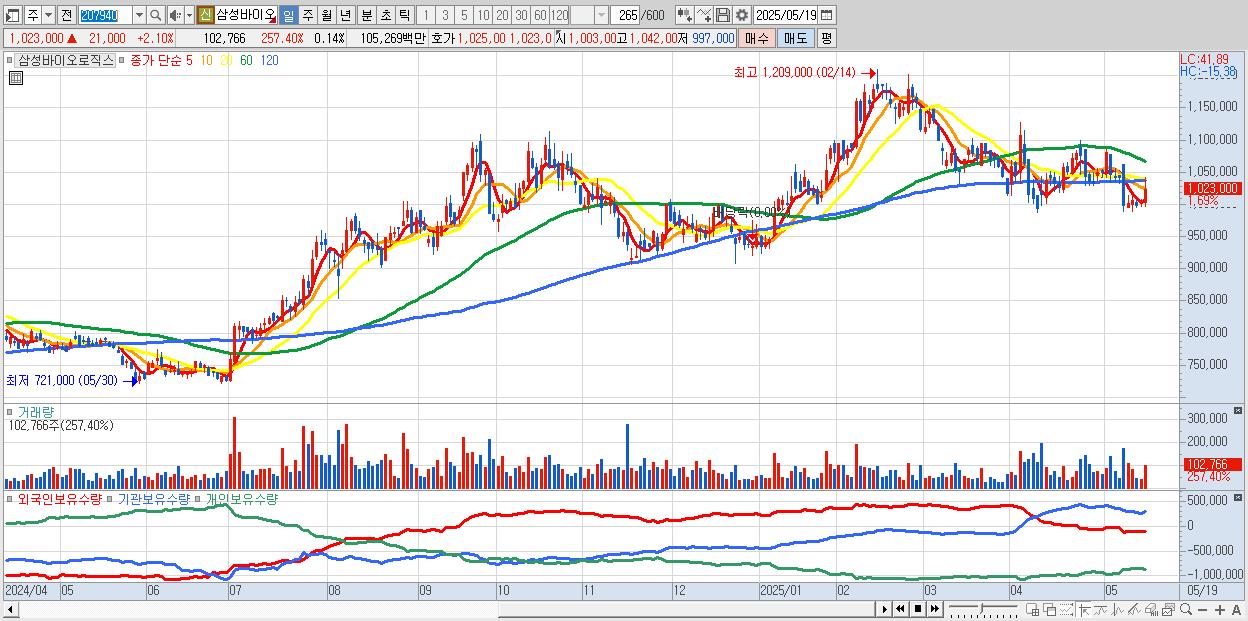
Task: Click the trend line drawing icon
Action: coord(1100,609)
